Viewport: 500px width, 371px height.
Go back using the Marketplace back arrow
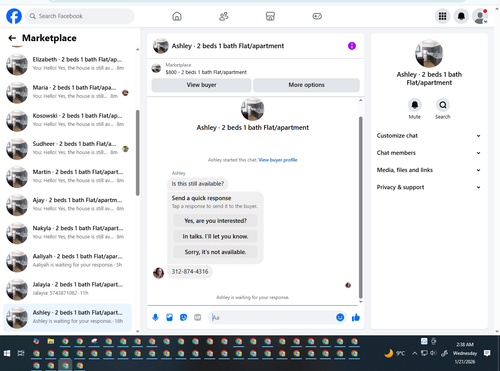click(x=12, y=38)
